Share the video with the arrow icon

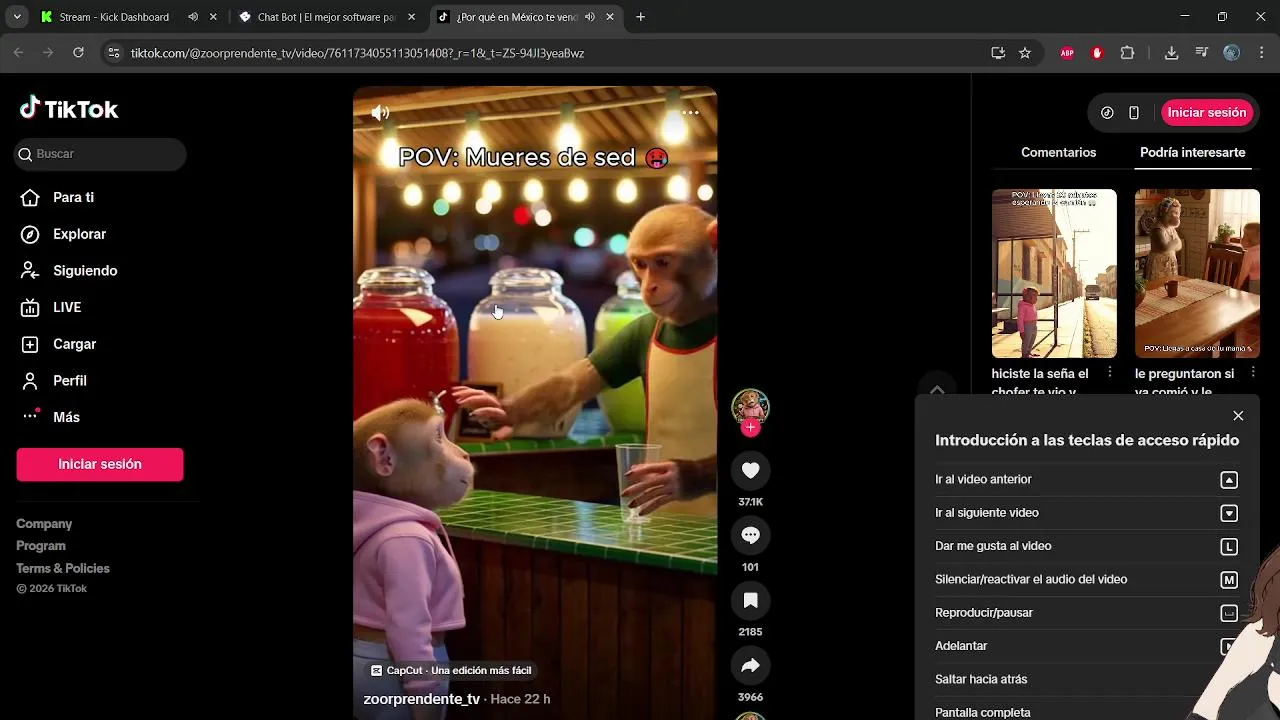click(x=750, y=665)
